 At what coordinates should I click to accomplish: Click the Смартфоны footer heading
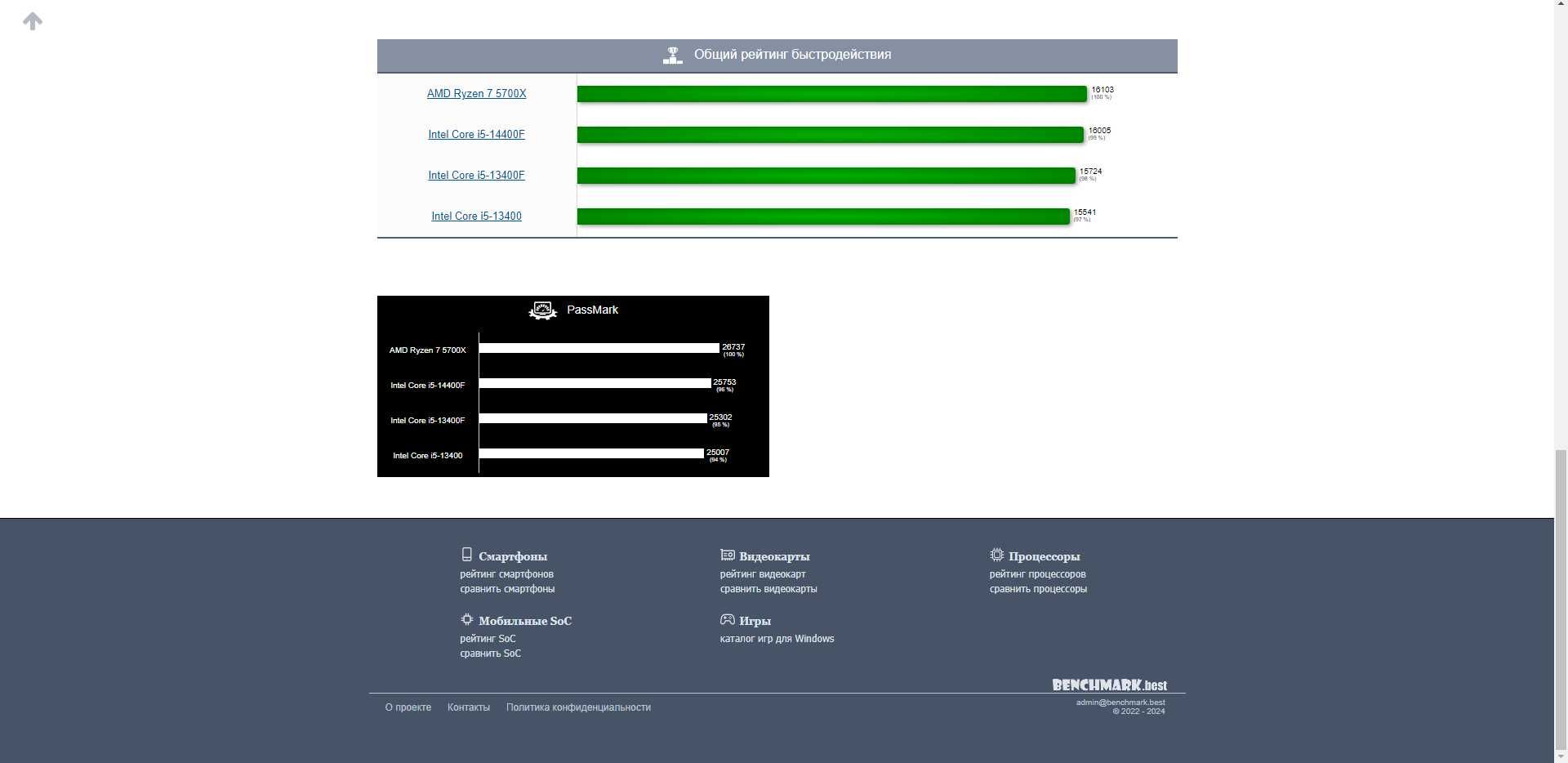513,556
